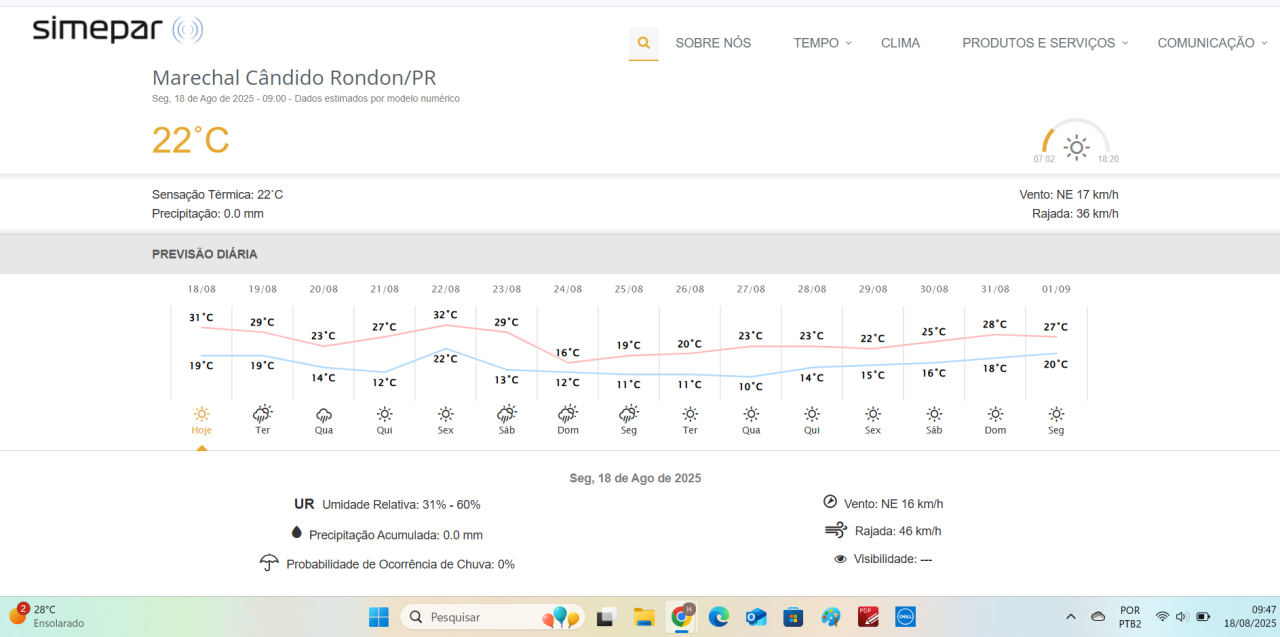Click the droplet Precipitação Acumulada icon
Screen dimensions: 1280x637
coord(296,533)
